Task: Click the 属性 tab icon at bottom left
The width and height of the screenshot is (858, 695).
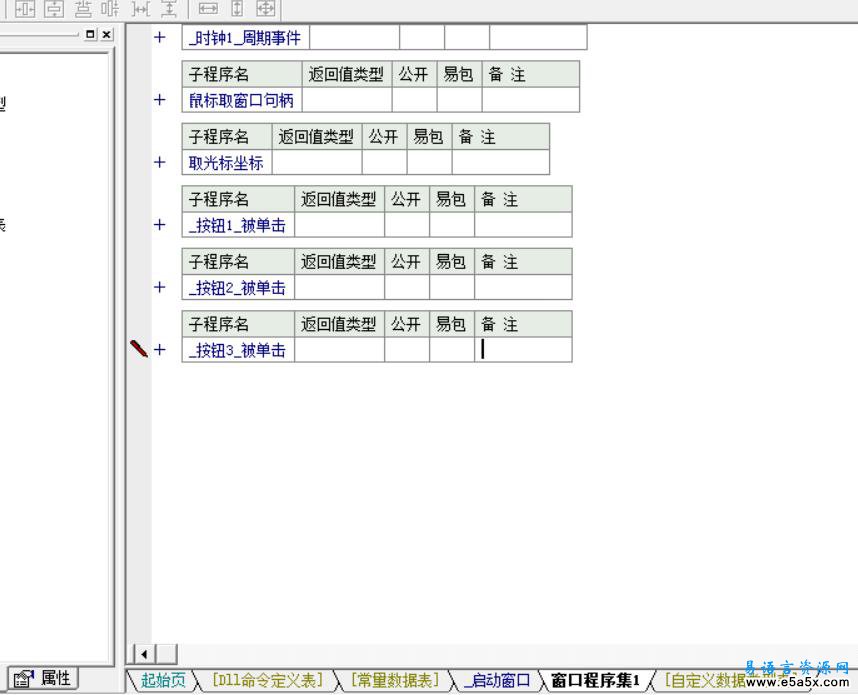Action: pyautogui.click(x=24, y=679)
